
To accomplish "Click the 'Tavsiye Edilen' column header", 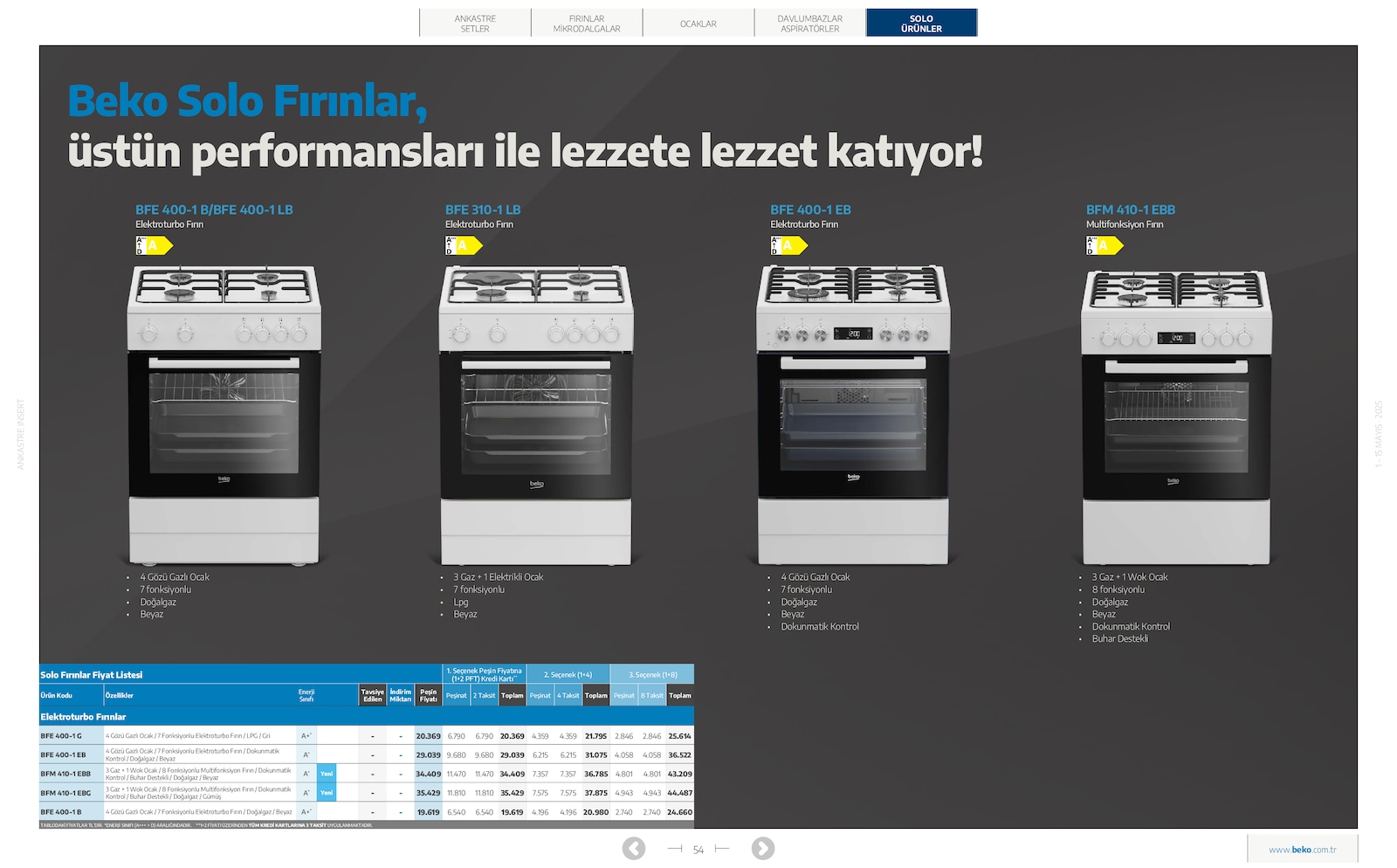I will click(373, 695).
